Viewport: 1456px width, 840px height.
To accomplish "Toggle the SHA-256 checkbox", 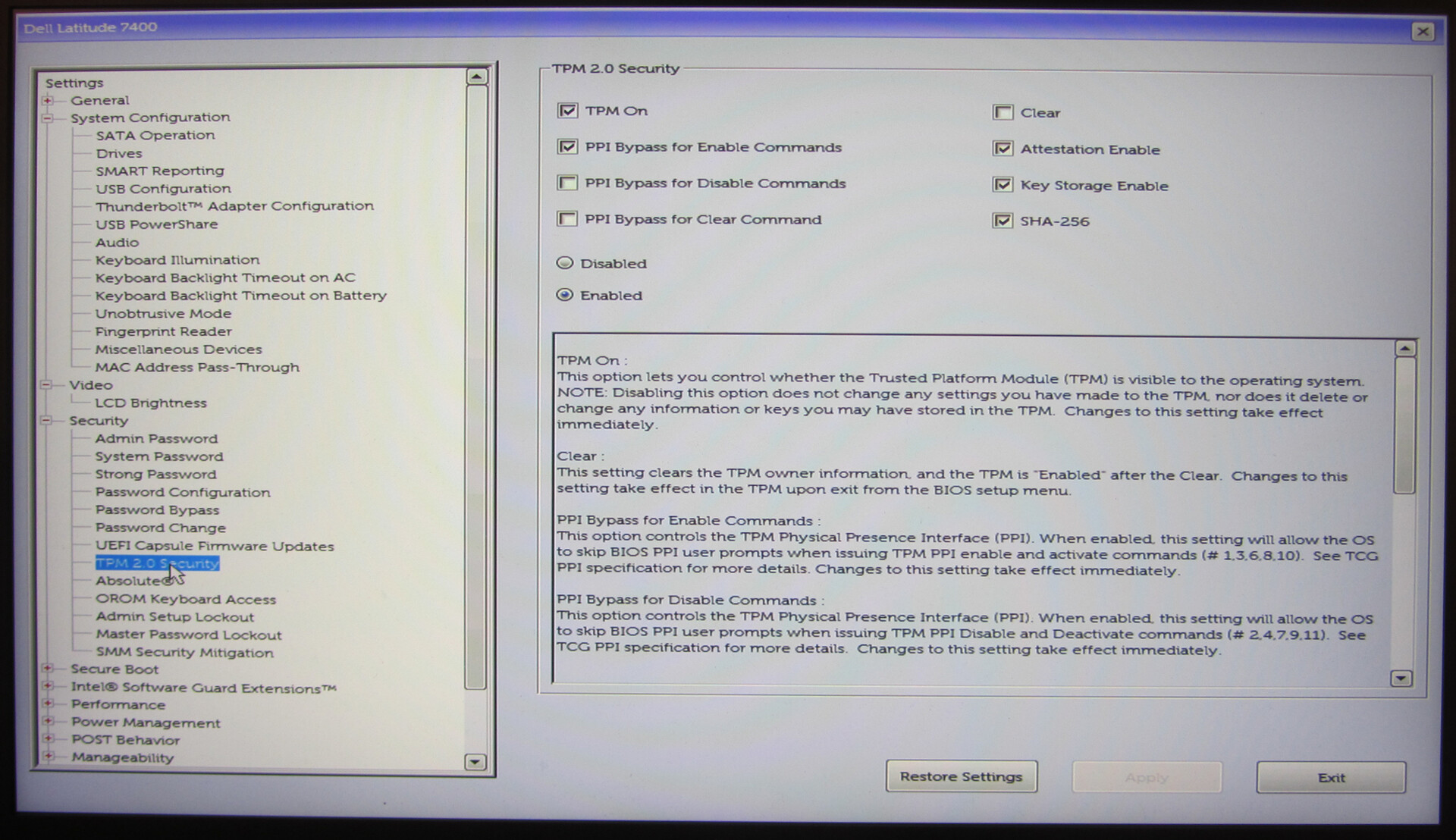I will pyautogui.click(x=1003, y=221).
